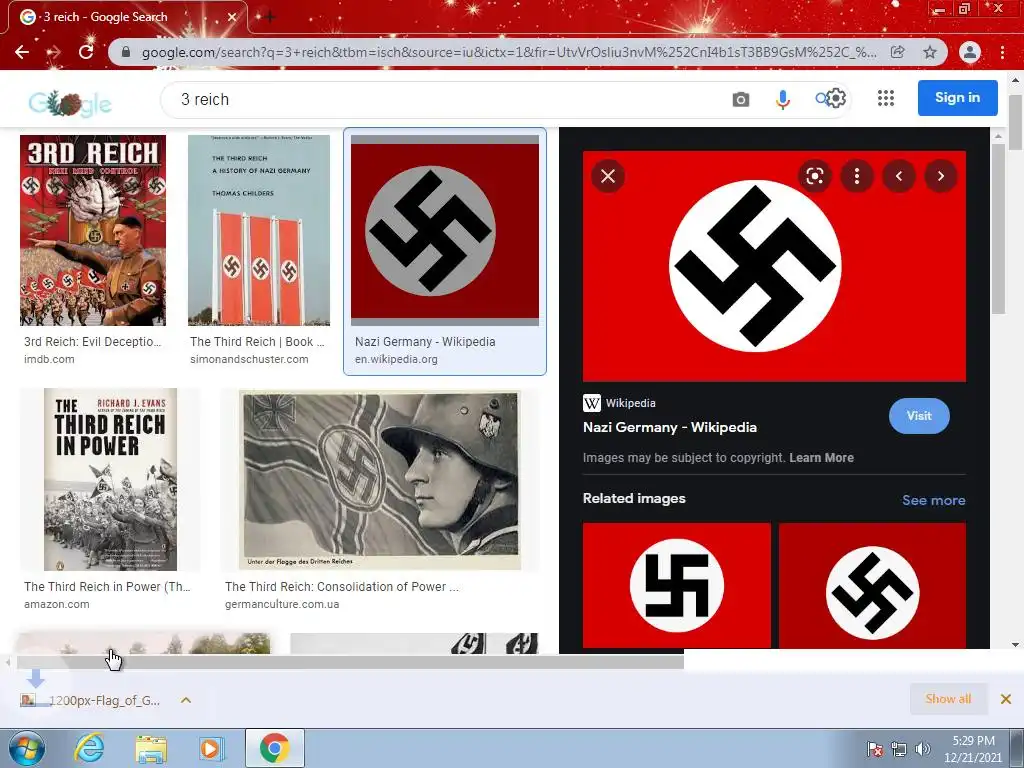
Task: Click the horizontal scrollbar
Action: (350, 662)
